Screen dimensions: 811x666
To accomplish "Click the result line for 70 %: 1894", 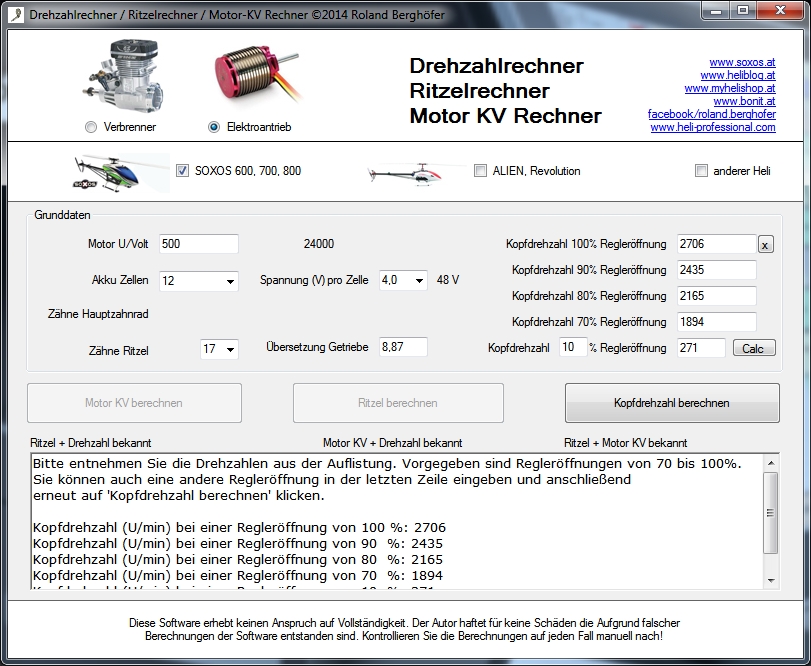I will [237, 576].
